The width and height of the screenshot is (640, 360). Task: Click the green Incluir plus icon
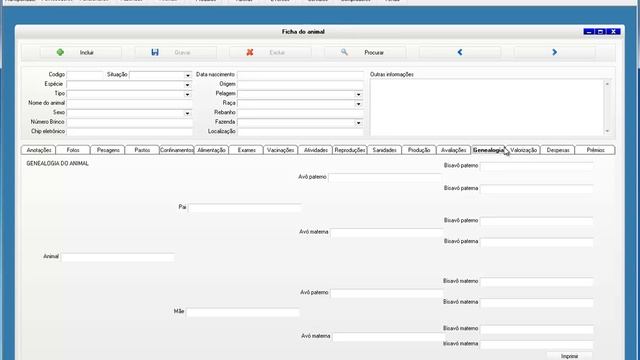tap(60, 52)
